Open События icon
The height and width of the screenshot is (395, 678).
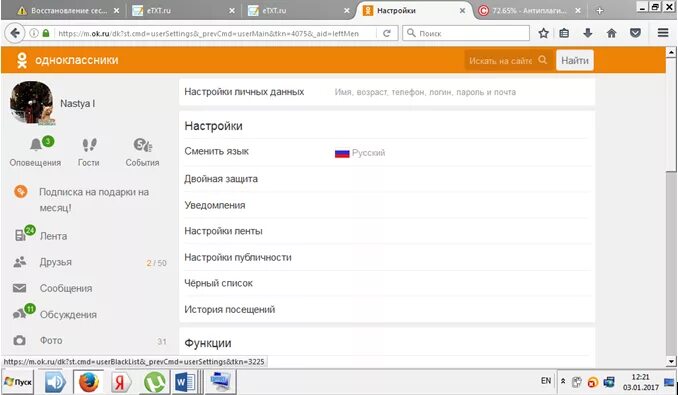[x=142, y=145]
